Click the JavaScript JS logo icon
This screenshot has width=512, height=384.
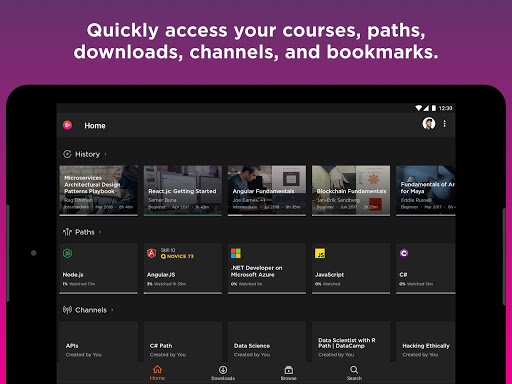[x=320, y=253]
